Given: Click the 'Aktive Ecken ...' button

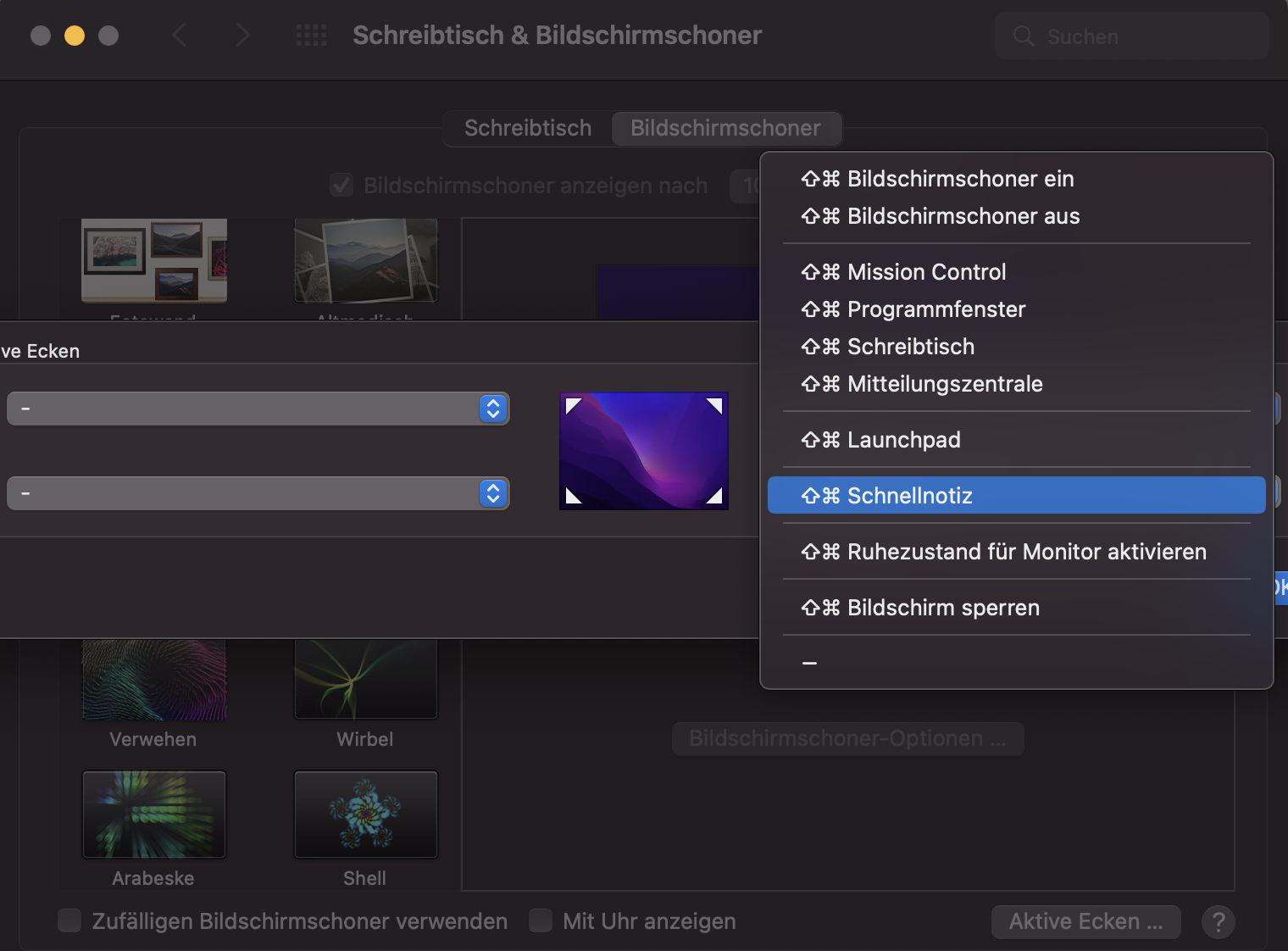Looking at the screenshot, I should [1085, 921].
